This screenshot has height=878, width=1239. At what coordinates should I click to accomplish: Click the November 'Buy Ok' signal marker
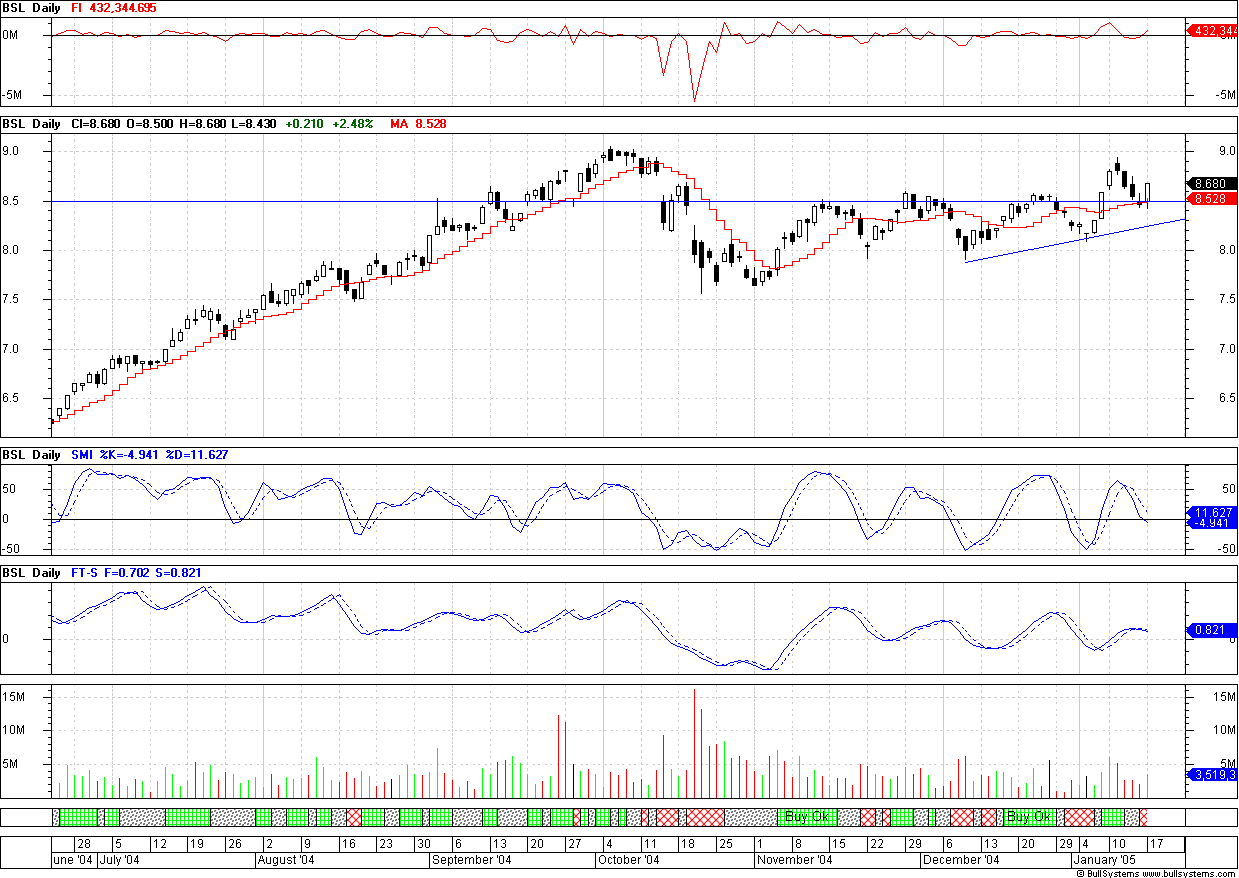pos(808,817)
